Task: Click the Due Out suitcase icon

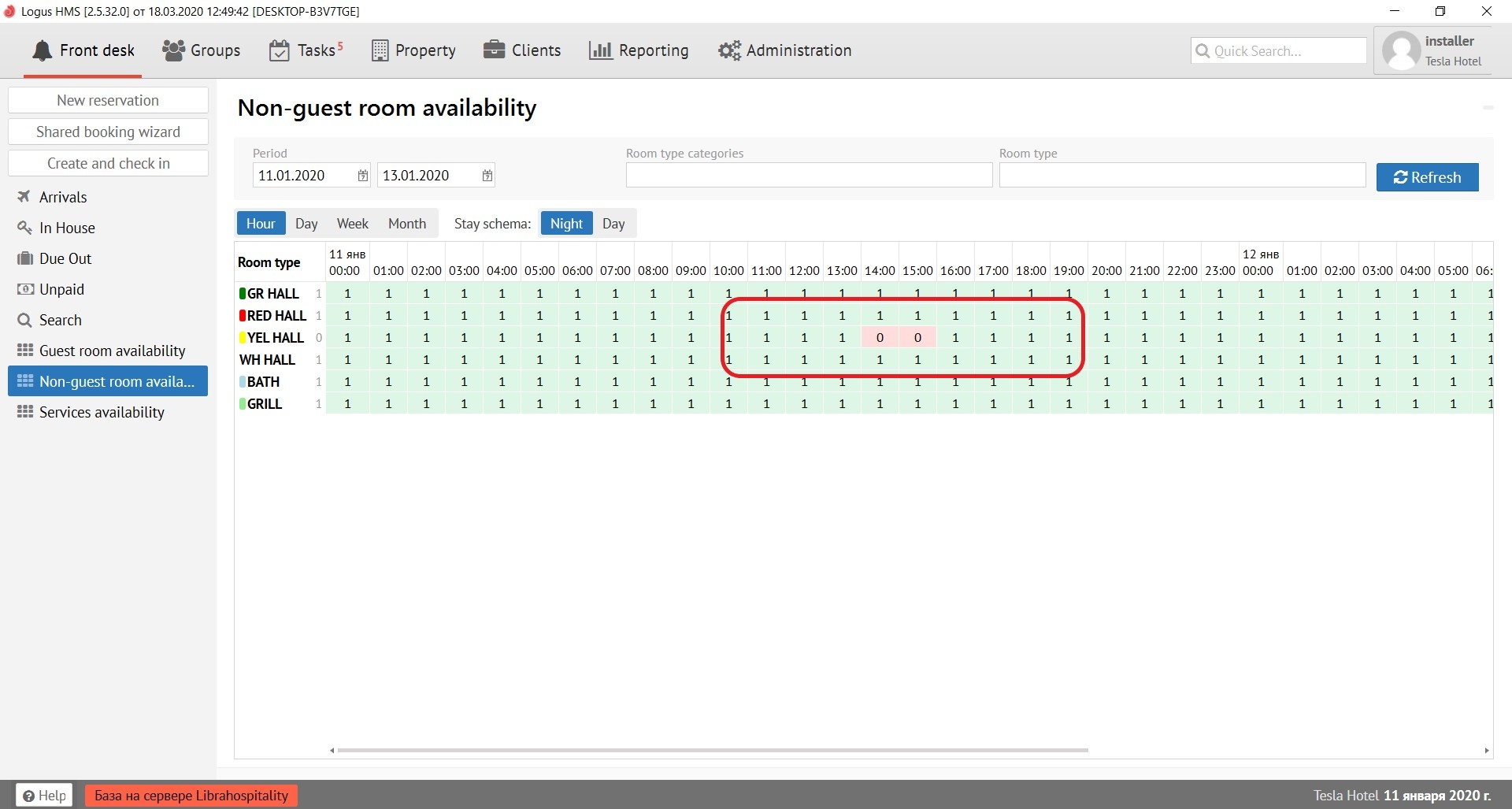Action: (24, 258)
